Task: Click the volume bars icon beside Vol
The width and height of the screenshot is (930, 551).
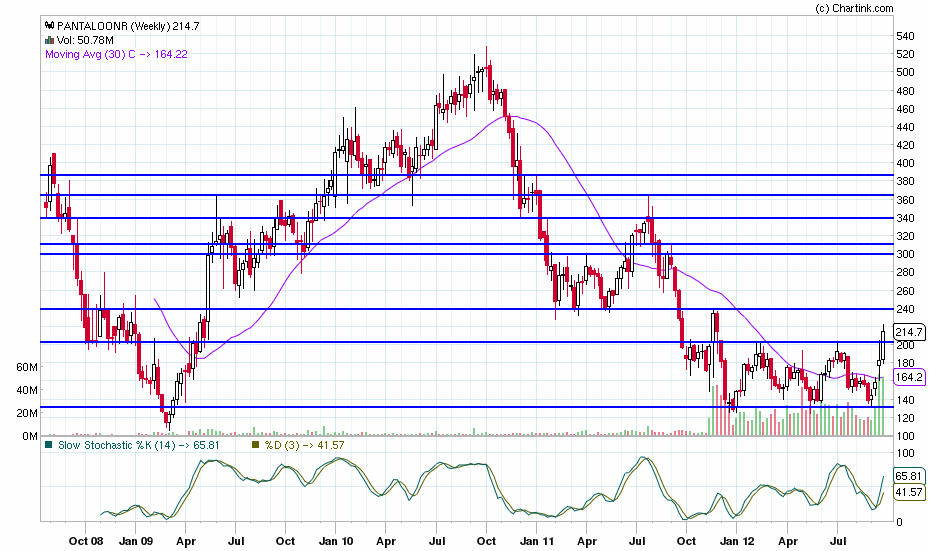Action: [50, 40]
